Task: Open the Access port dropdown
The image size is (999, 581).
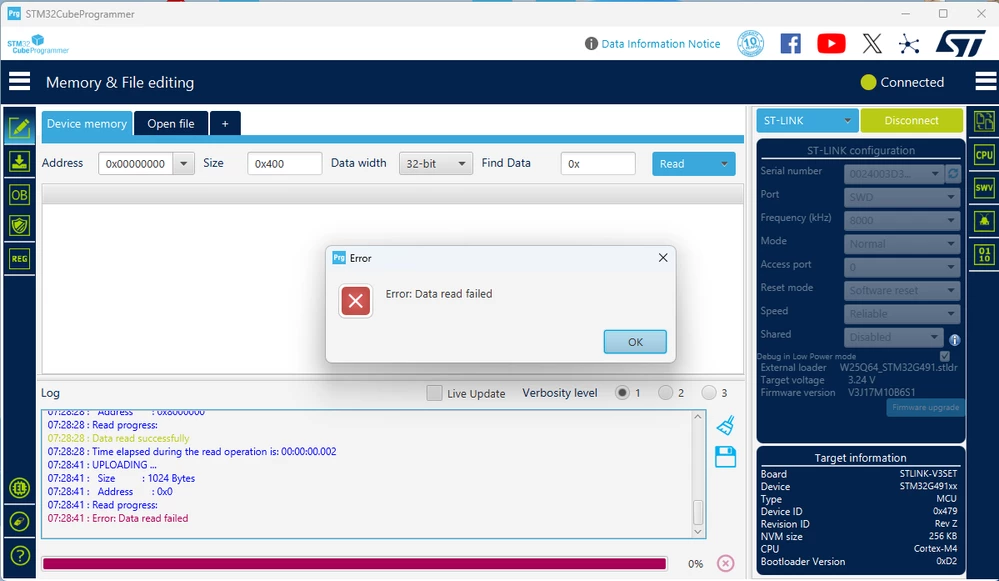Action: click(902, 267)
